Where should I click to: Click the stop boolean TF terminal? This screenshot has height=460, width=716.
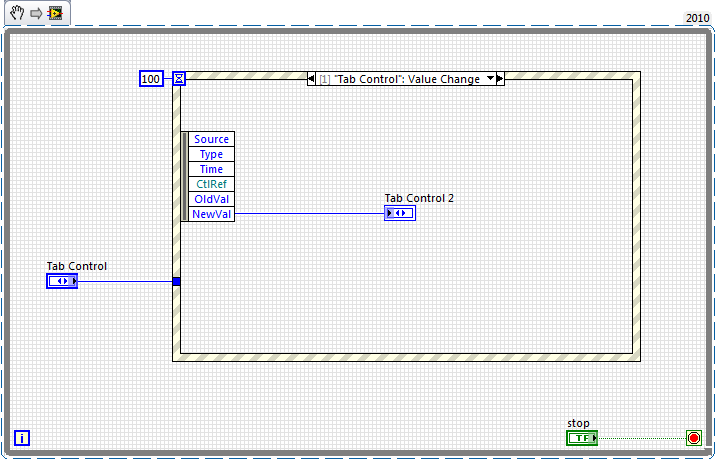(x=582, y=438)
